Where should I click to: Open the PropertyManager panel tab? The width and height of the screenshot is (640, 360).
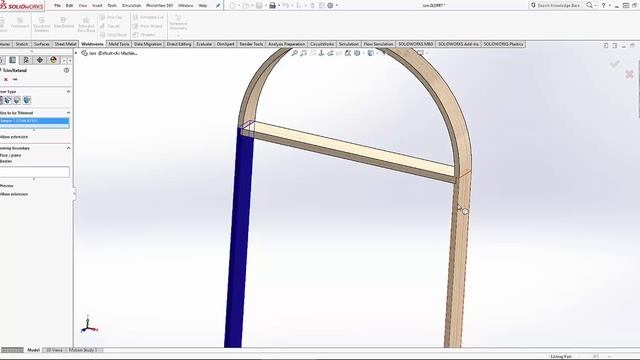(x=13, y=60)
